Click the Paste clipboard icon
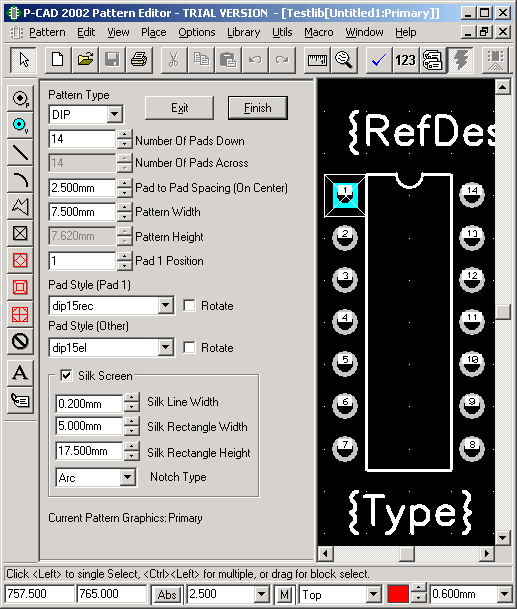The height and width of the screenshot is (609, 517). coord(228,60)
